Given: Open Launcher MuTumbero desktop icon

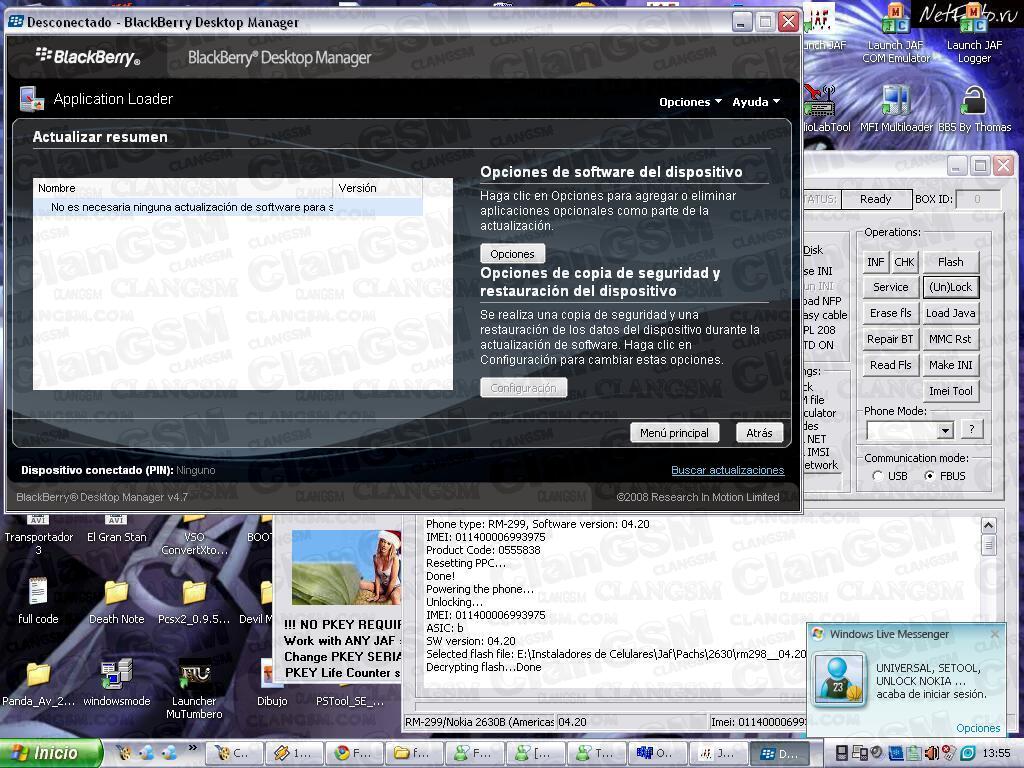Looking at the screenshot, I should point(194,690).
